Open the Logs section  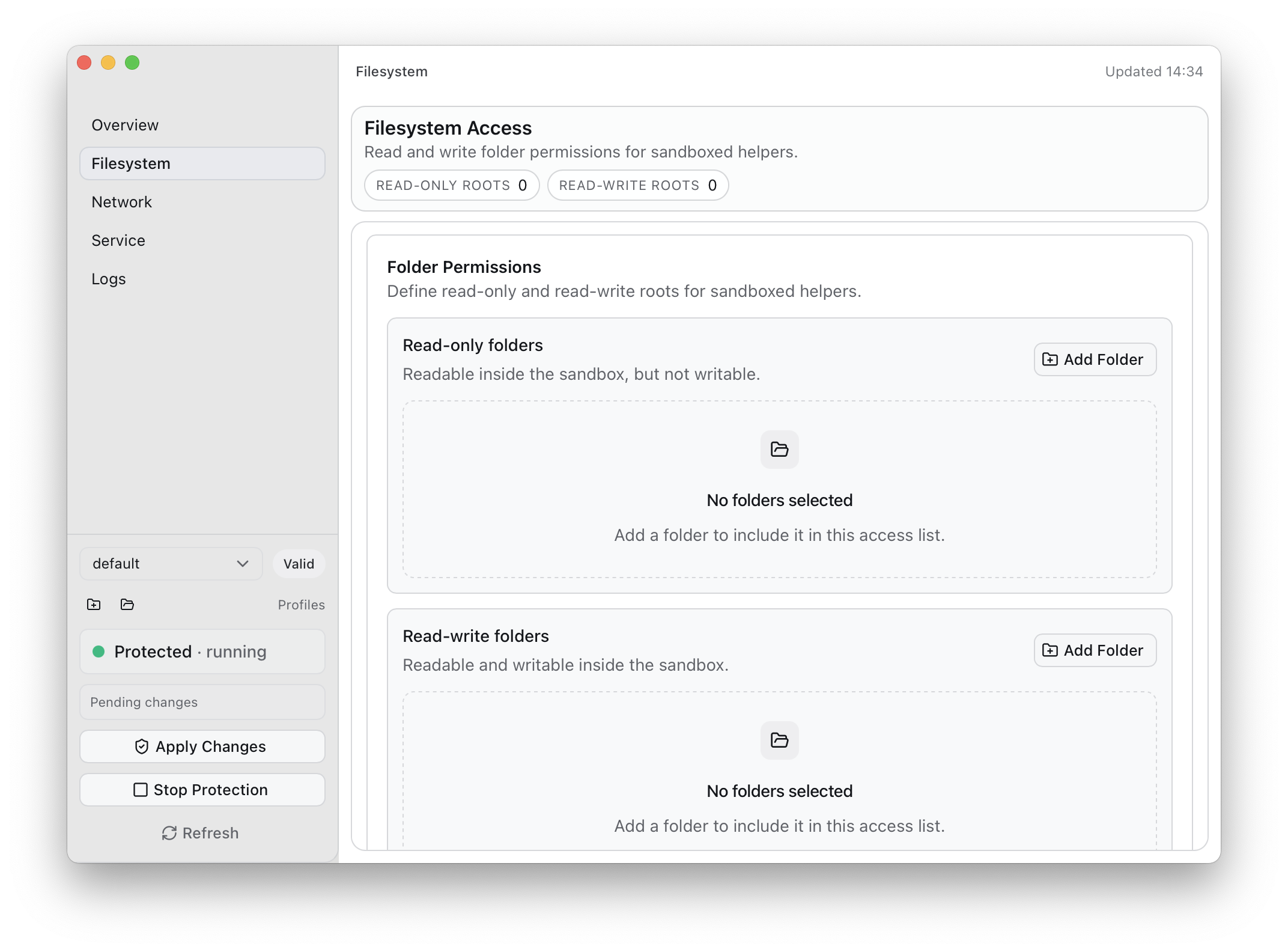tap(108, 278)
